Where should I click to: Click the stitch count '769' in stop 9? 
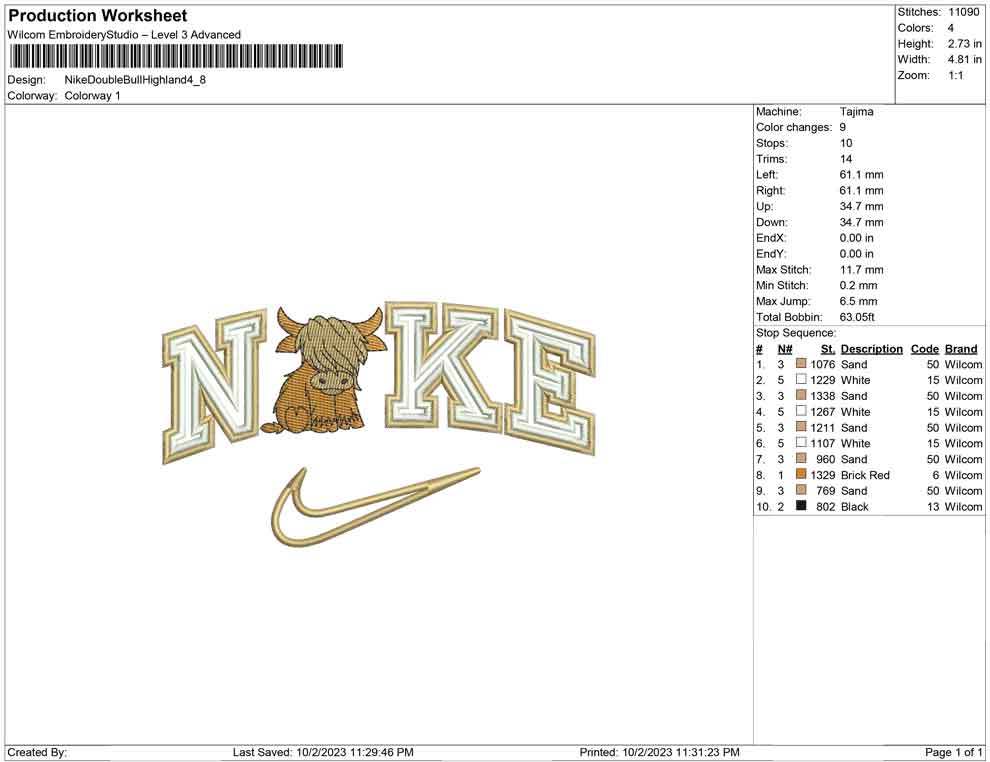[825, 491]
